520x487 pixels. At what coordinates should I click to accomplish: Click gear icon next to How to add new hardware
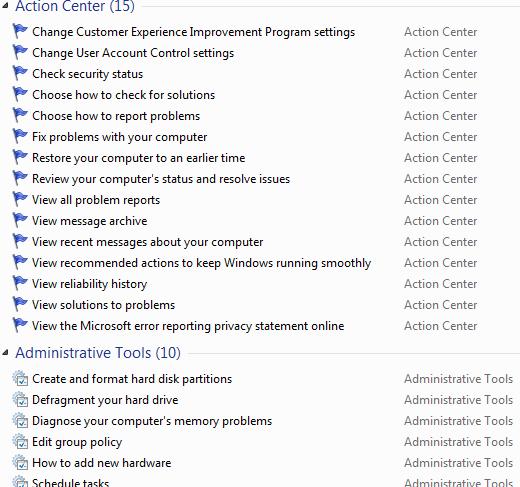click(x=20, y=462)
